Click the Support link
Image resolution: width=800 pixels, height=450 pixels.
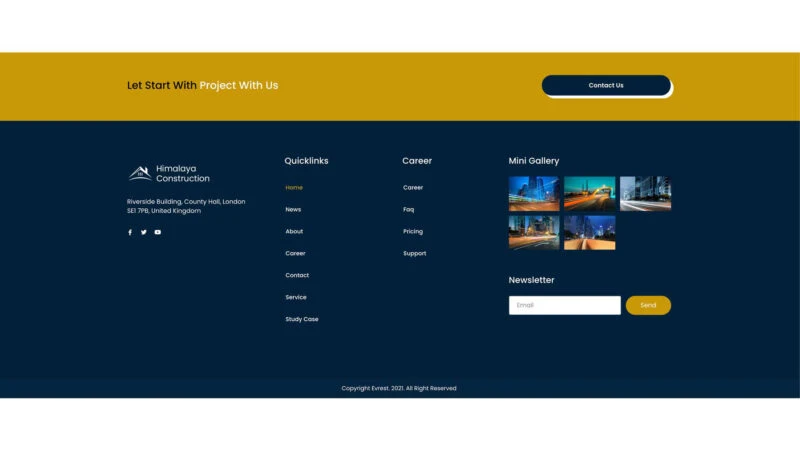(x=414, y=254)
